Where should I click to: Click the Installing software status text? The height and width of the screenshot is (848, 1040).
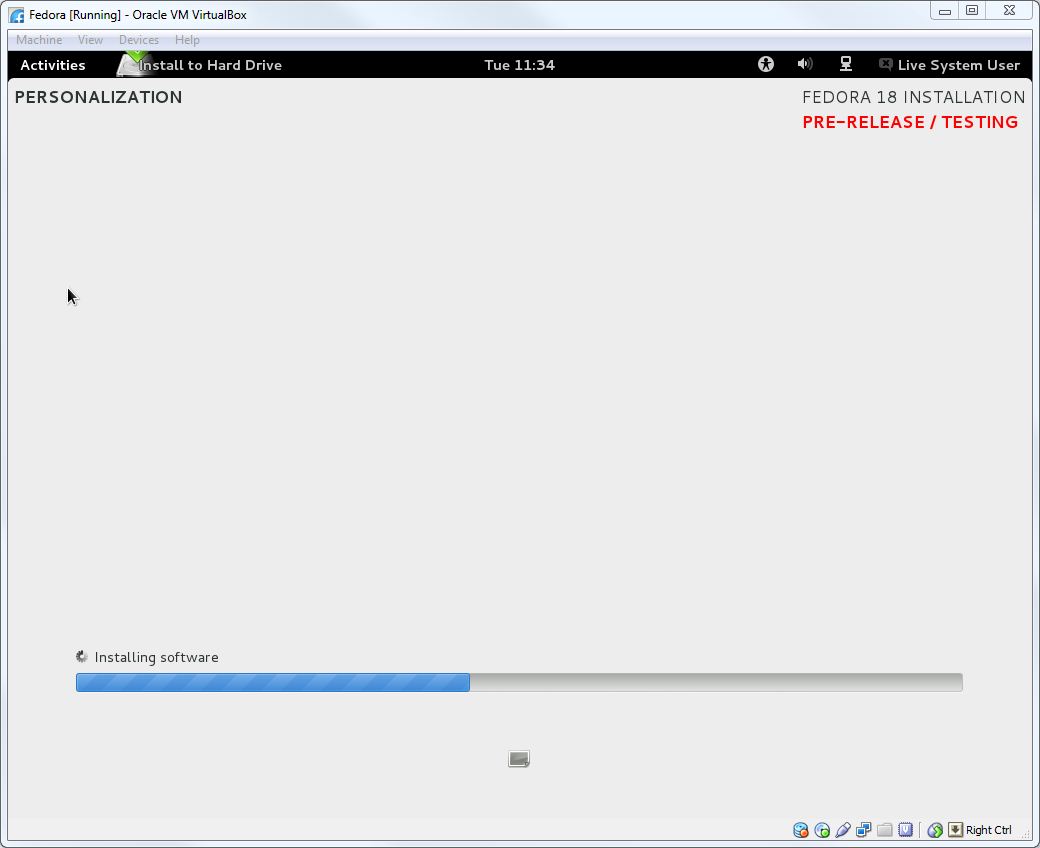157,657
